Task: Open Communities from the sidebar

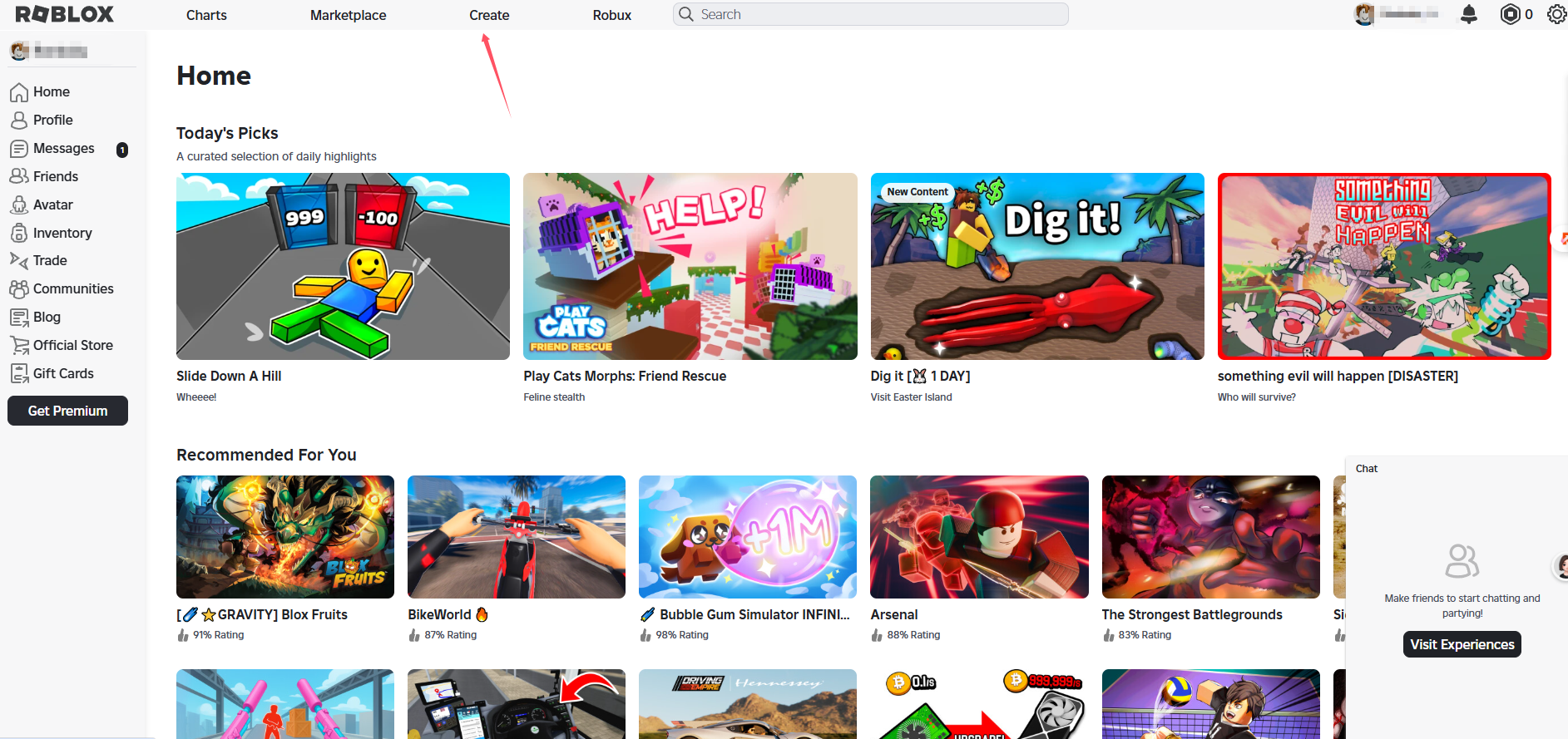Action: click(x=73, y=288)
